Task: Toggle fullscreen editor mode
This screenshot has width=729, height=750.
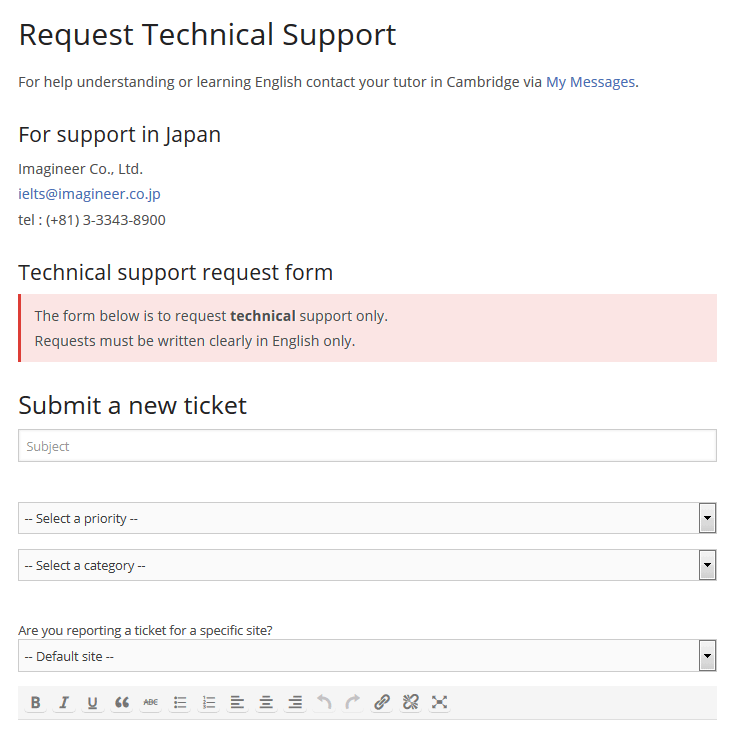Action: 439,703
